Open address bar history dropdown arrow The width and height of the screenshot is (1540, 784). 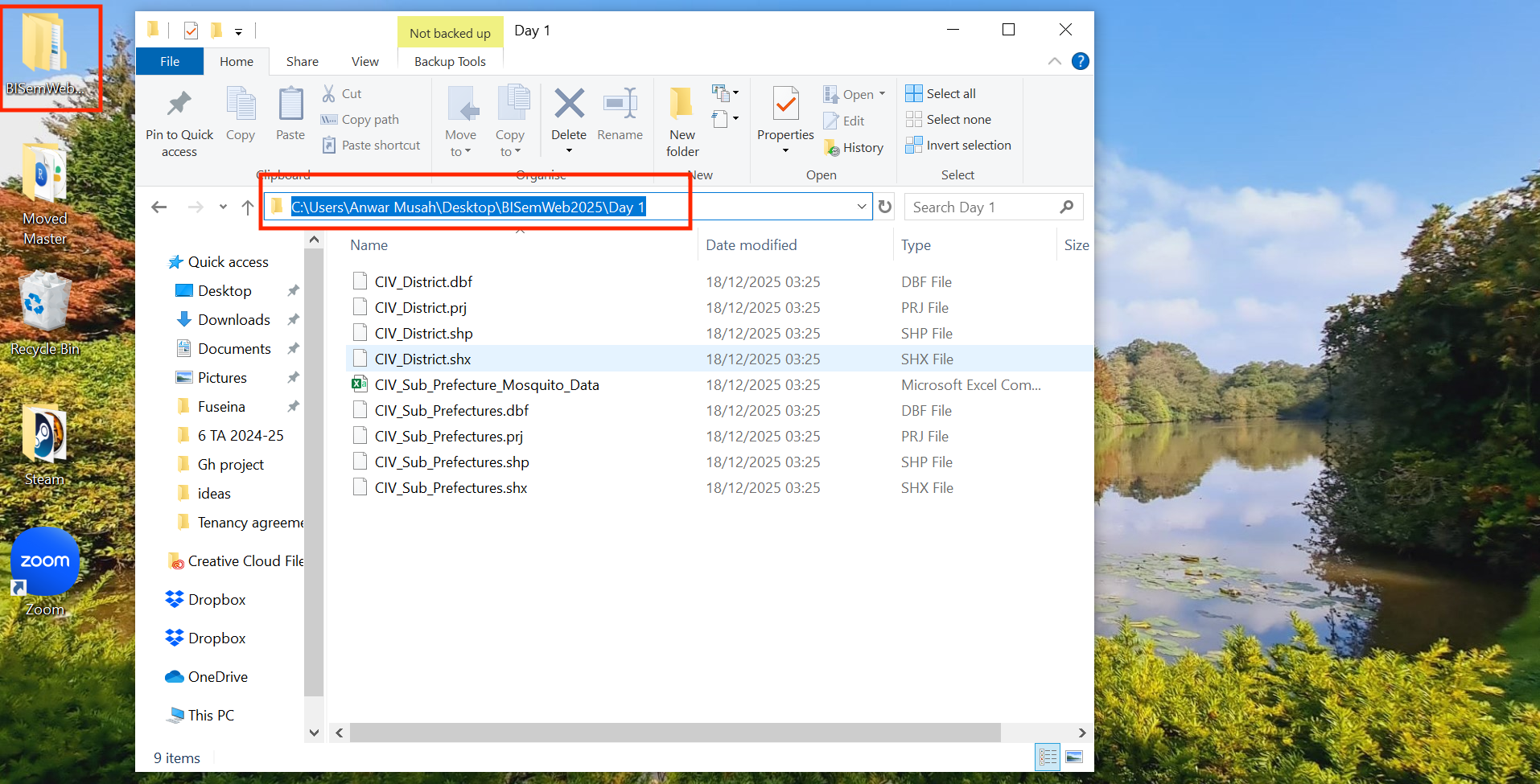point(862,207)
